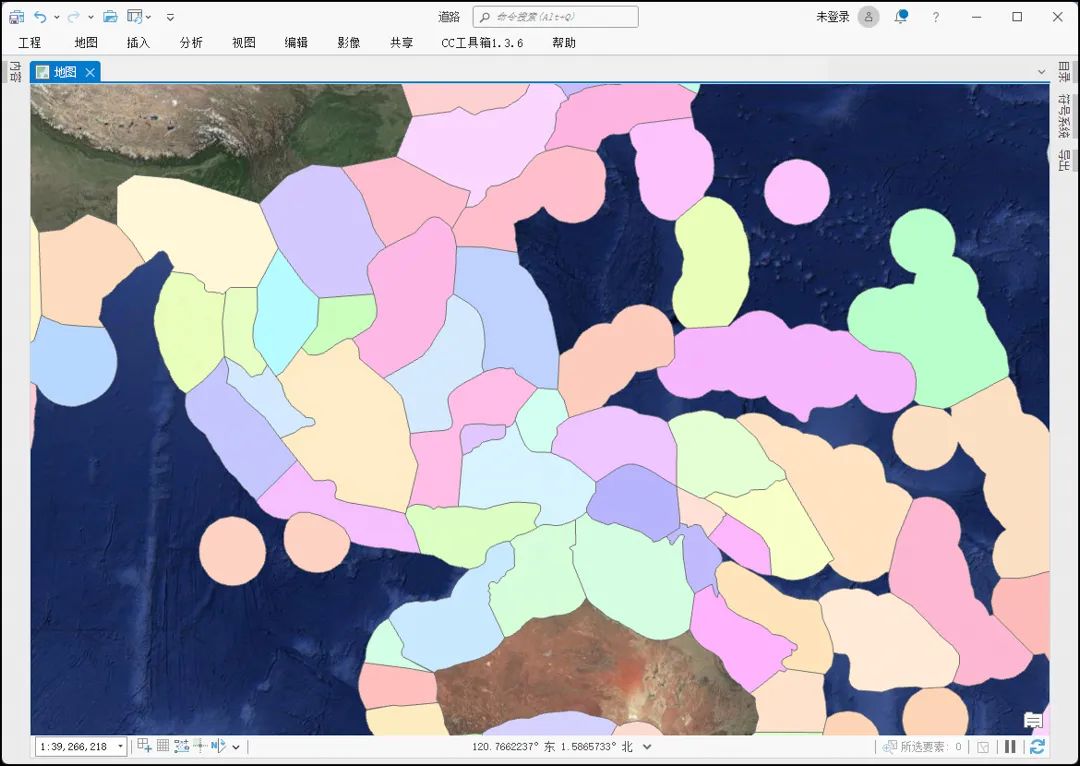Toggle the constraints icon in status bar
Viewport: 1080px width, 766px height.
(181, 746)
